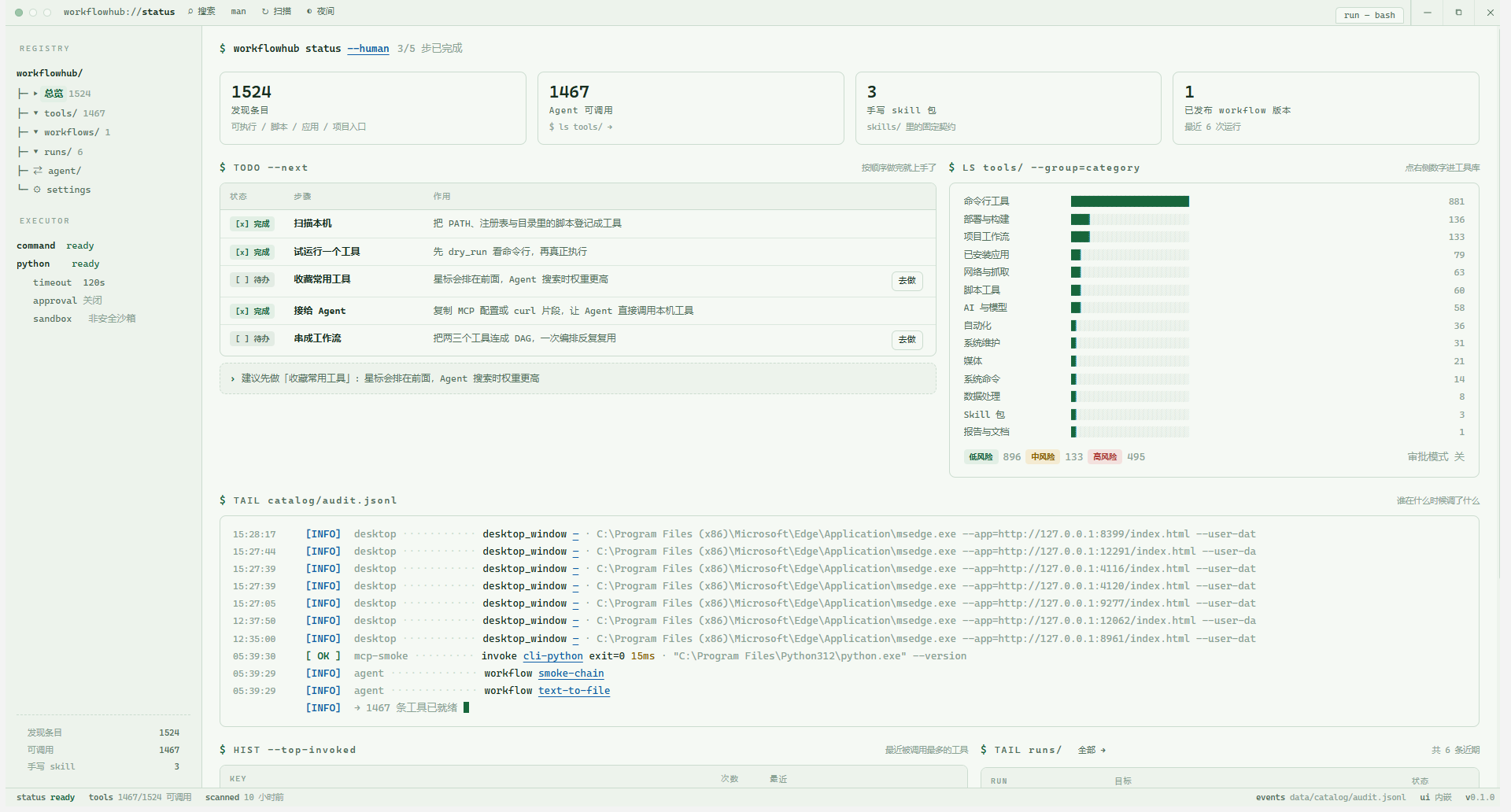1511x812 pixels.
Task: Collapse the workflows/ tree node arrow
Action: pos(35,132)
